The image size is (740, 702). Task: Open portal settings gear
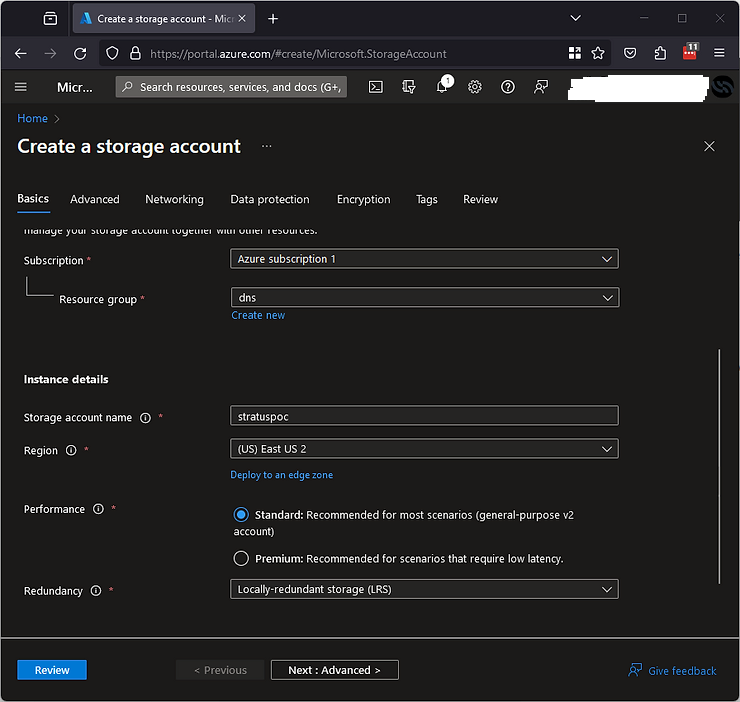475,87
